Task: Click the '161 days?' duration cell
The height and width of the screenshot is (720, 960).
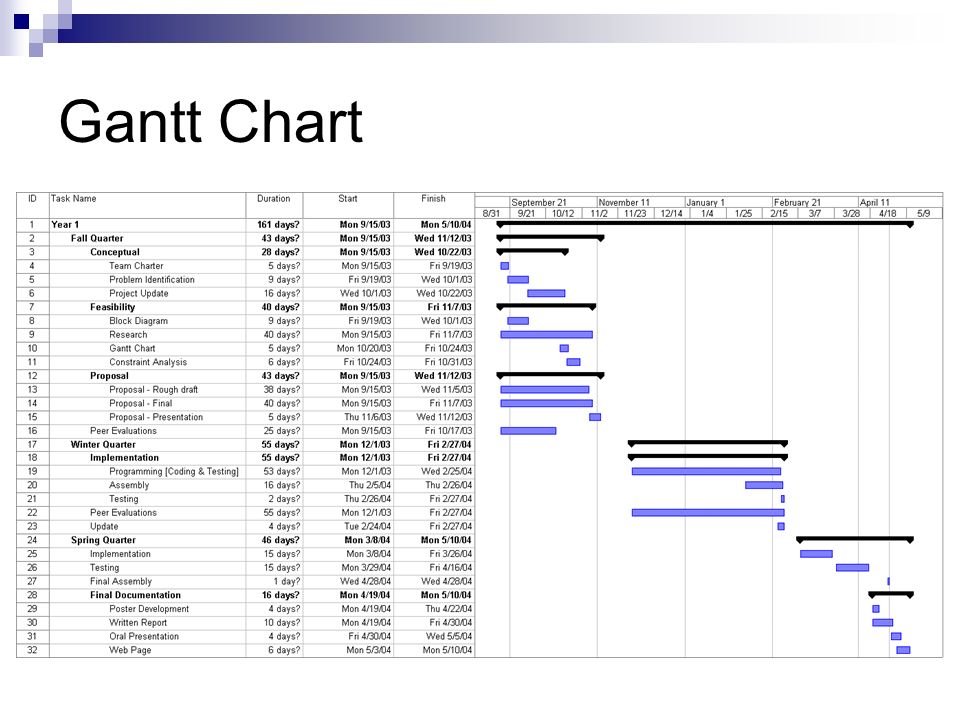Action: pyautogui.click(x=279, y=225)
